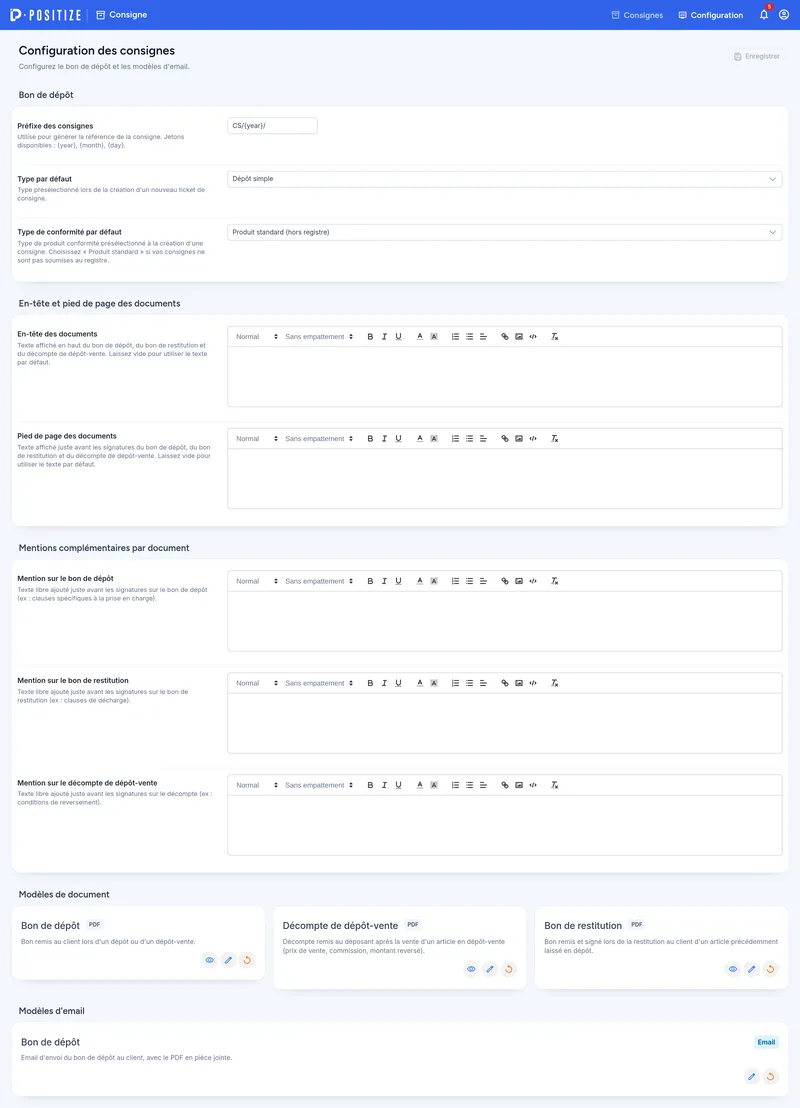Preview the Bon de dépôt PDF model
The image size is (800, 1108).
click(x=210, y=960)
